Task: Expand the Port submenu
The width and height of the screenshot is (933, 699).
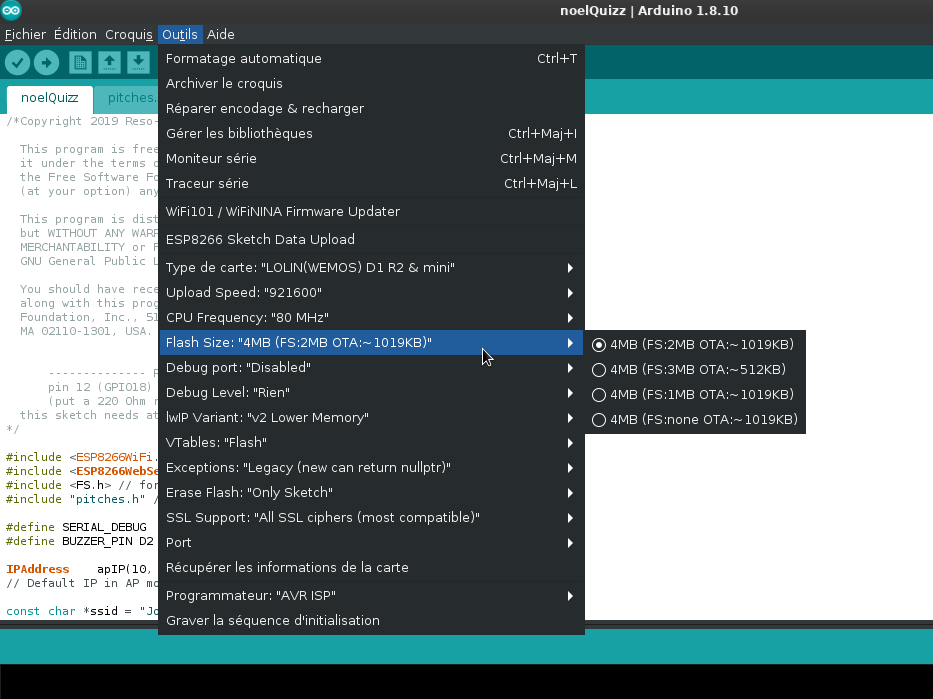Action: point(371,543)
